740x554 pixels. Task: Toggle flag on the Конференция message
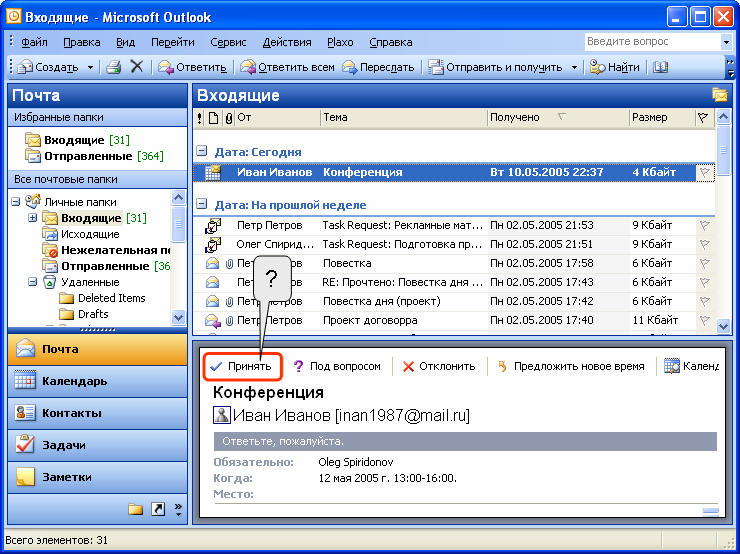(705, 173)
